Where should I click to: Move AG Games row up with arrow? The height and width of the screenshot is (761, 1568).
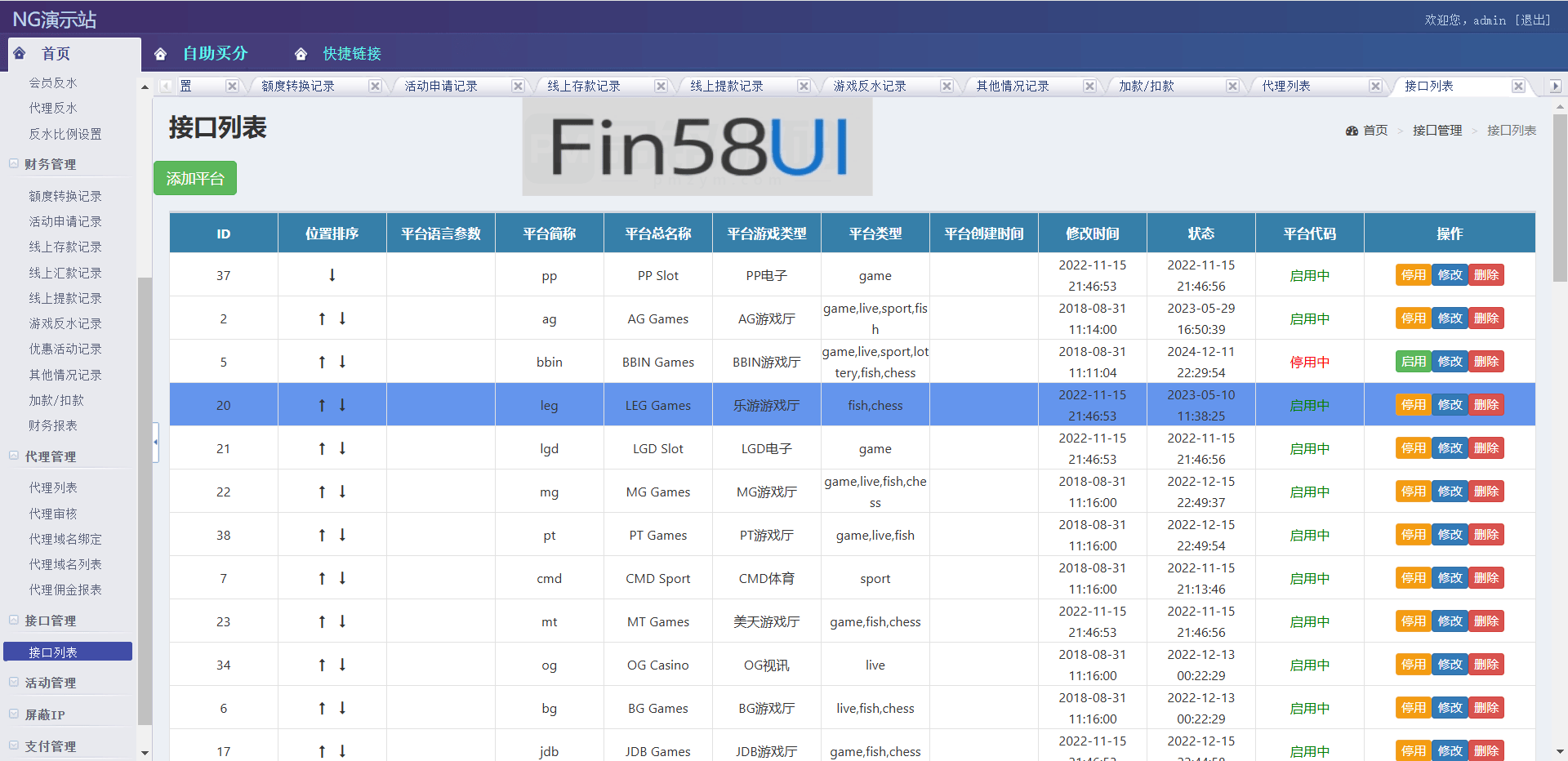click(x=322, y=318)
